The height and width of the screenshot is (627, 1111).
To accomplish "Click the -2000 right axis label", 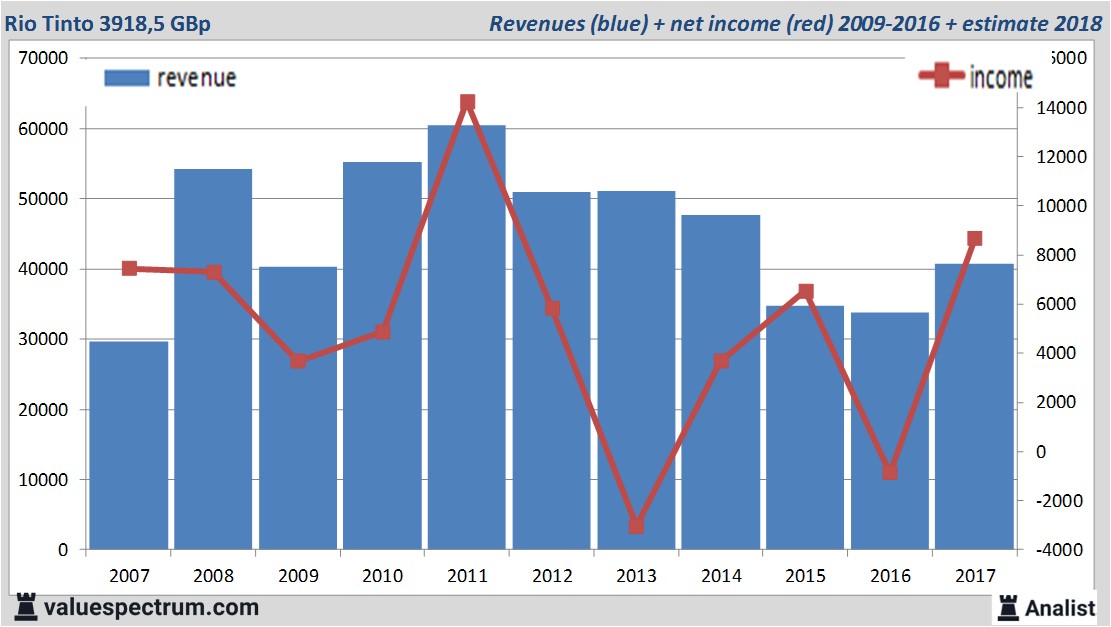I will [1059, 501].
